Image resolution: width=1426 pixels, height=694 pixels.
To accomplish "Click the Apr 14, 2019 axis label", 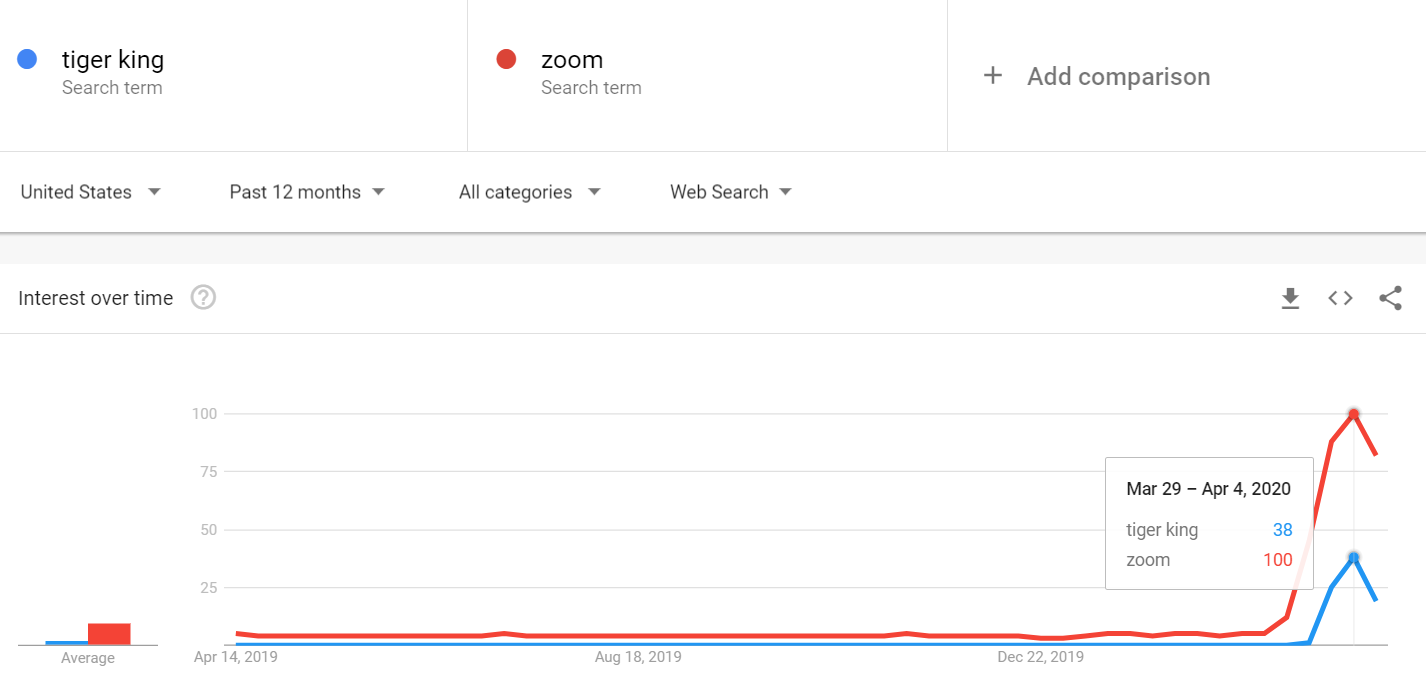I will pos(236,657).
